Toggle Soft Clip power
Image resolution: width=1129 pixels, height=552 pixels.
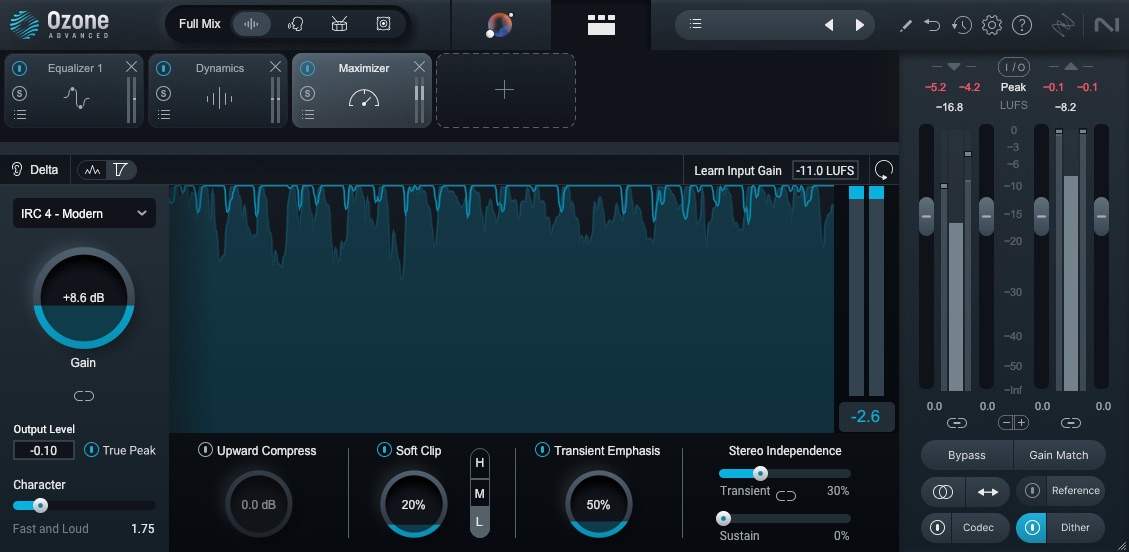click(x=384, y=450)
